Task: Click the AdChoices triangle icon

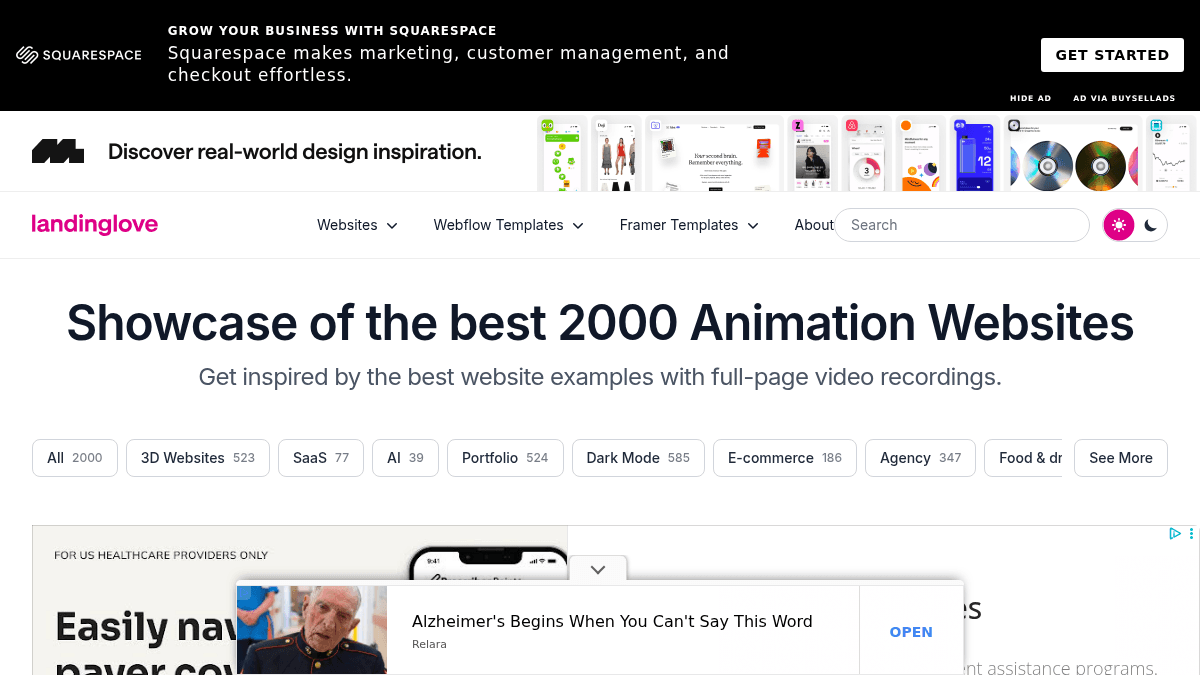Action: click(1175, 534)
